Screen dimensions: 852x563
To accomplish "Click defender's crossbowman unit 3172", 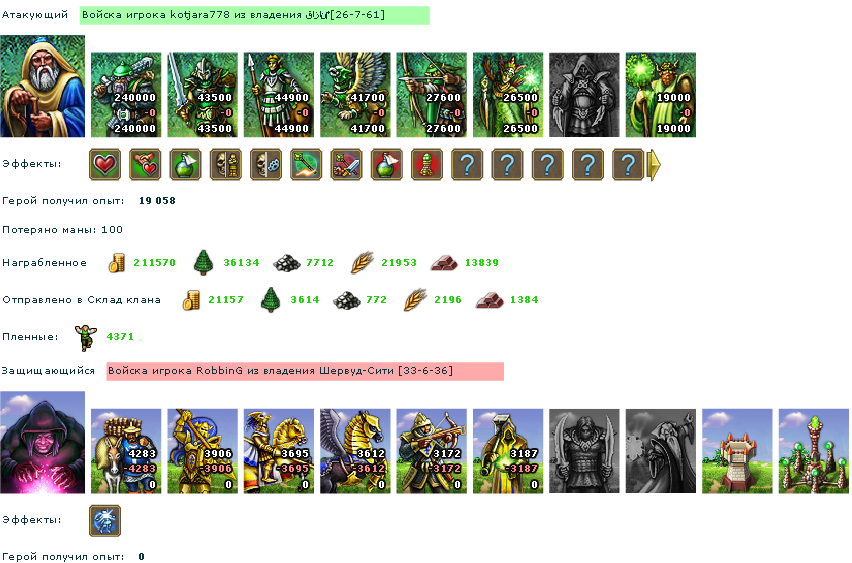I will (431, 451).
